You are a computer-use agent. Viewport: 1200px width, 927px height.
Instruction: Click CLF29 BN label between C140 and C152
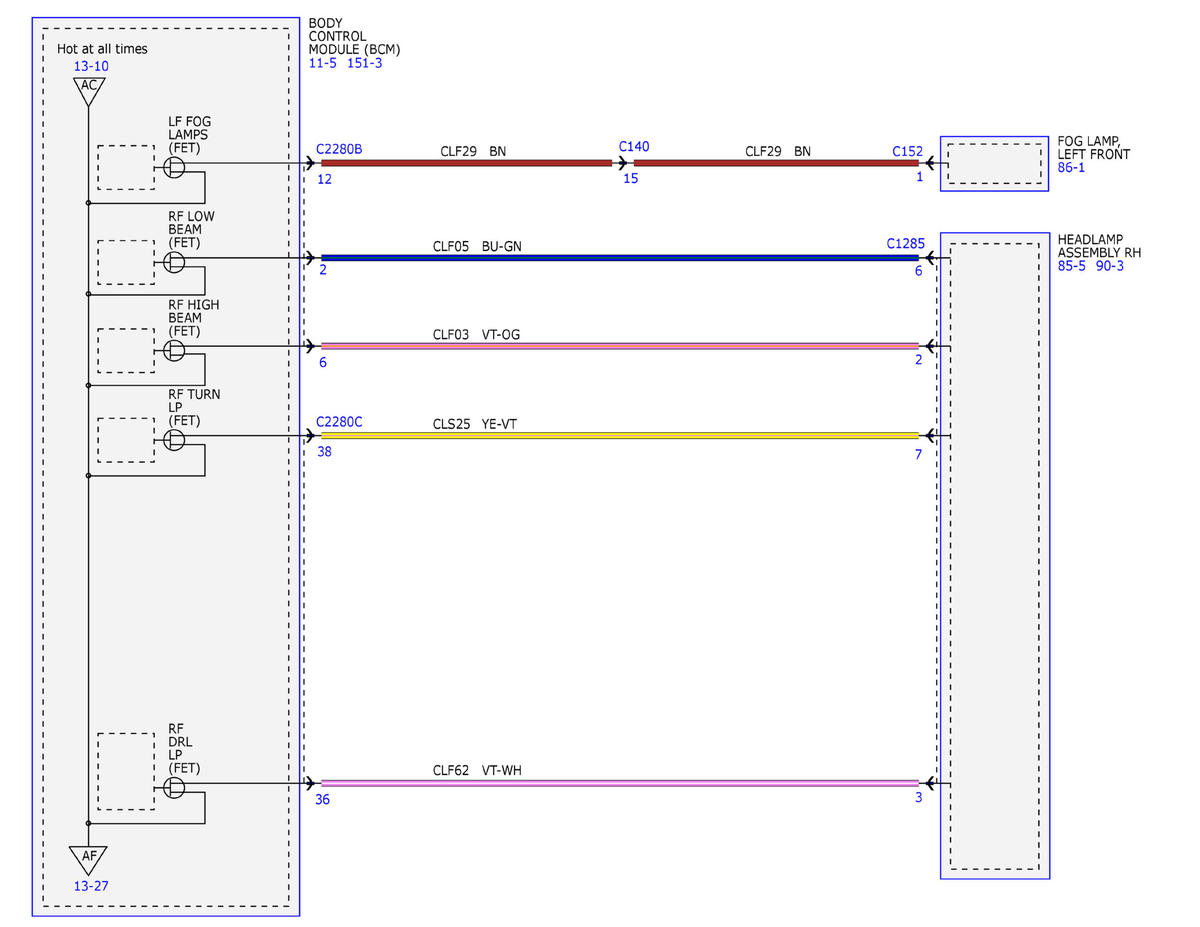point(778,152)
